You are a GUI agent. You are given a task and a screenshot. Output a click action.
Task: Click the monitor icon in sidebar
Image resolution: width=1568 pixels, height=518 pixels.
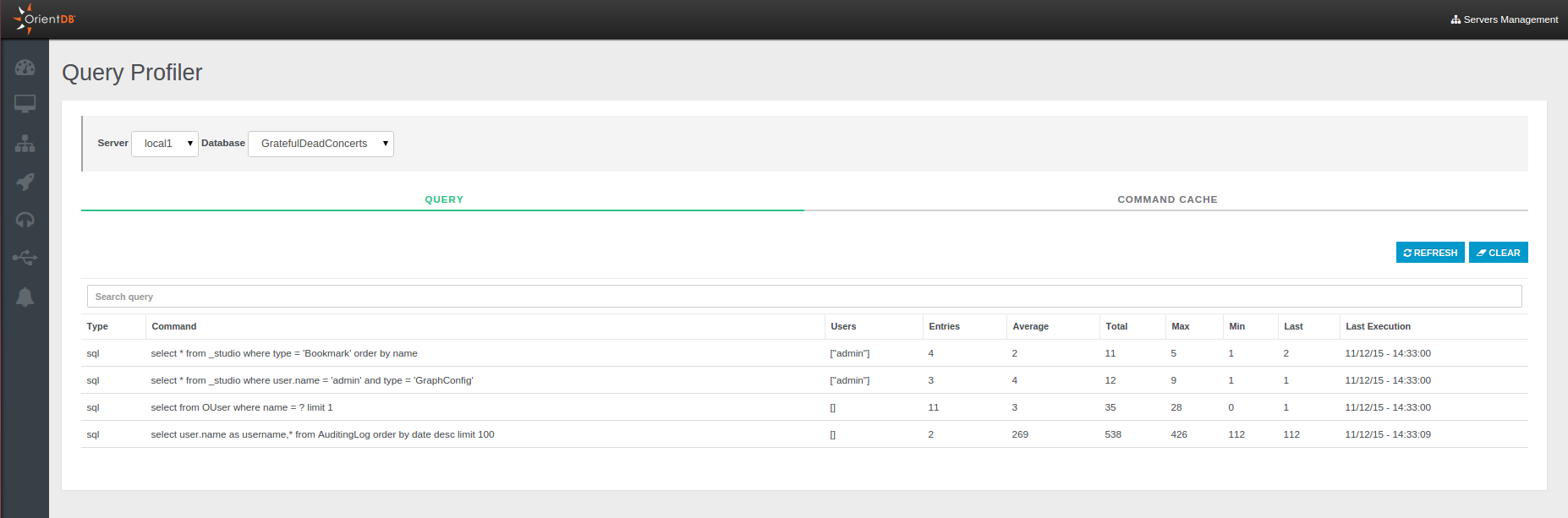click(x=25, y=104)
